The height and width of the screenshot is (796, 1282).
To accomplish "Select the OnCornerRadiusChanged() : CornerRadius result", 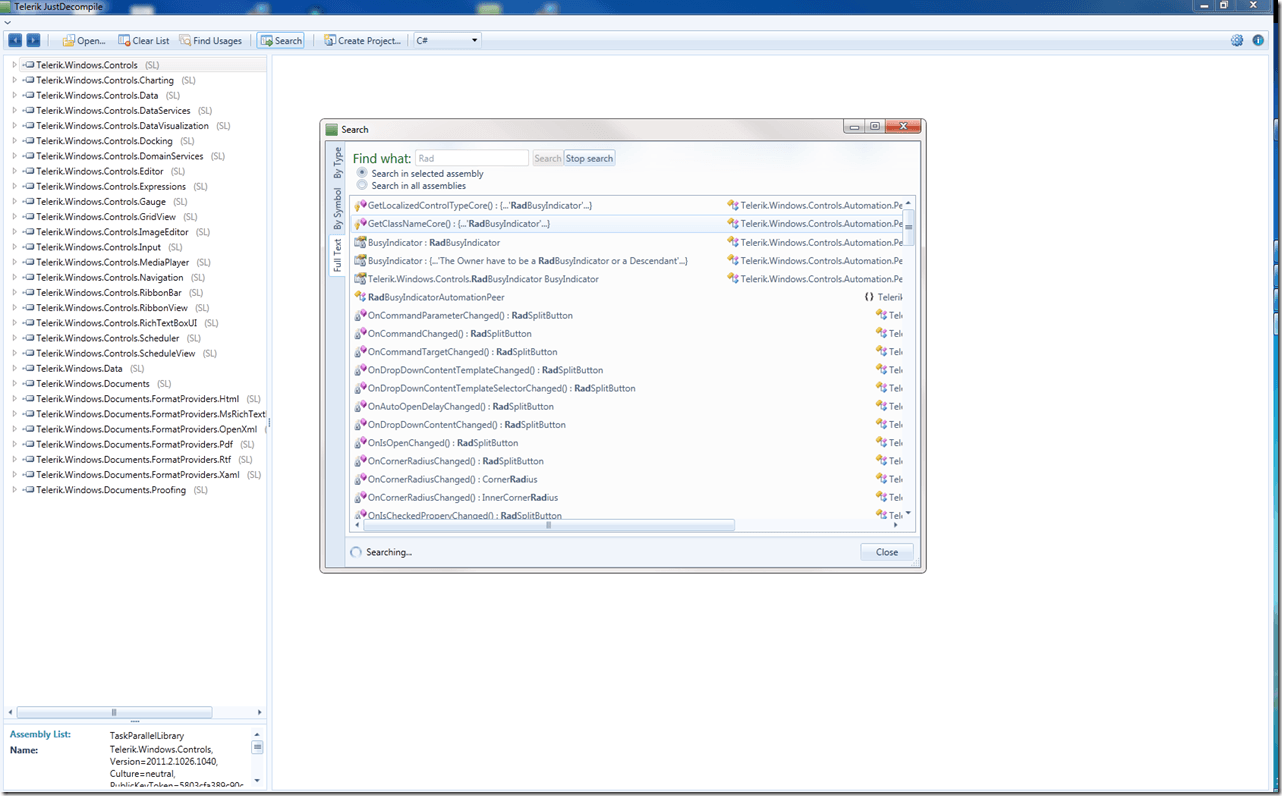I will (x=453, y=479).
